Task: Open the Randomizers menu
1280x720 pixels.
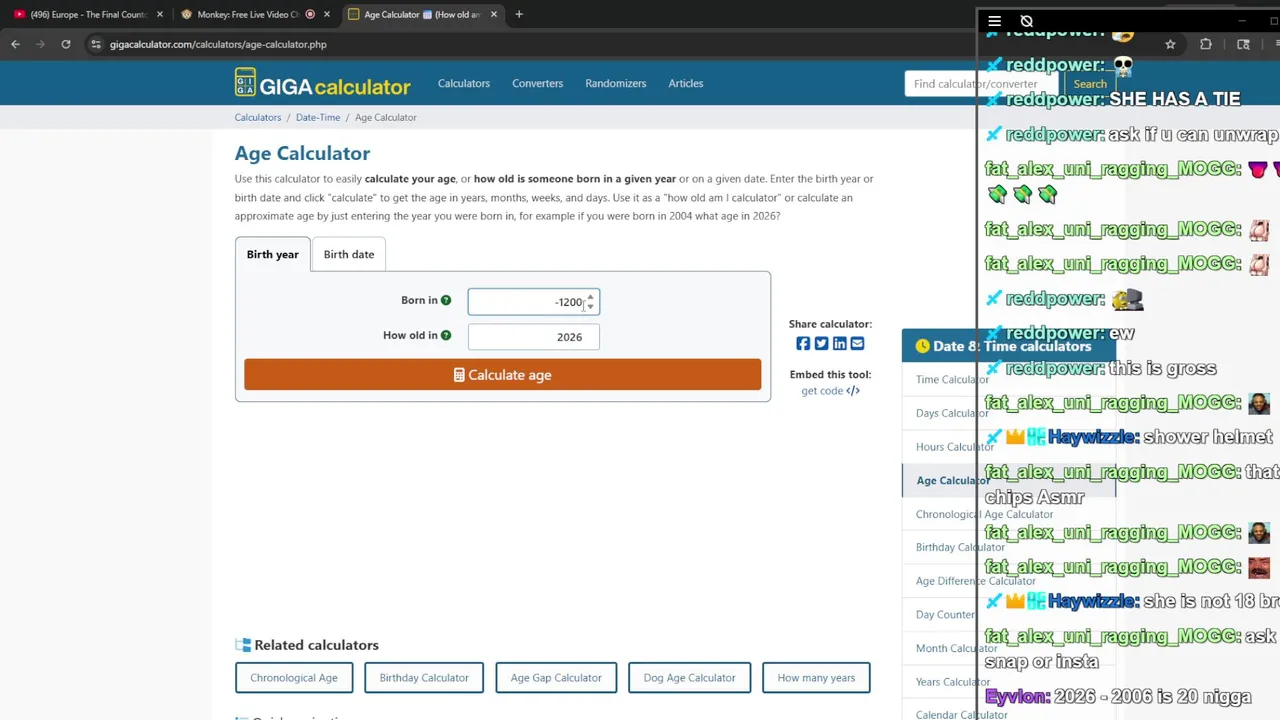Action: click(616, 83)
